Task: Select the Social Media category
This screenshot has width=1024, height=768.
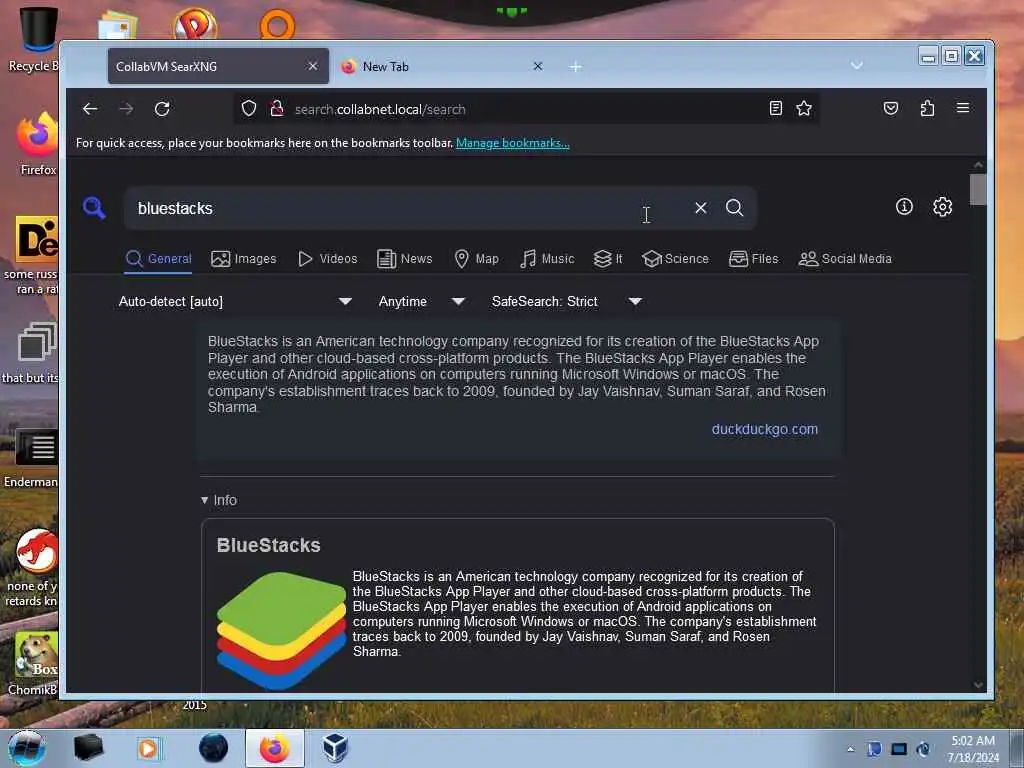Action: click(845, 259)
